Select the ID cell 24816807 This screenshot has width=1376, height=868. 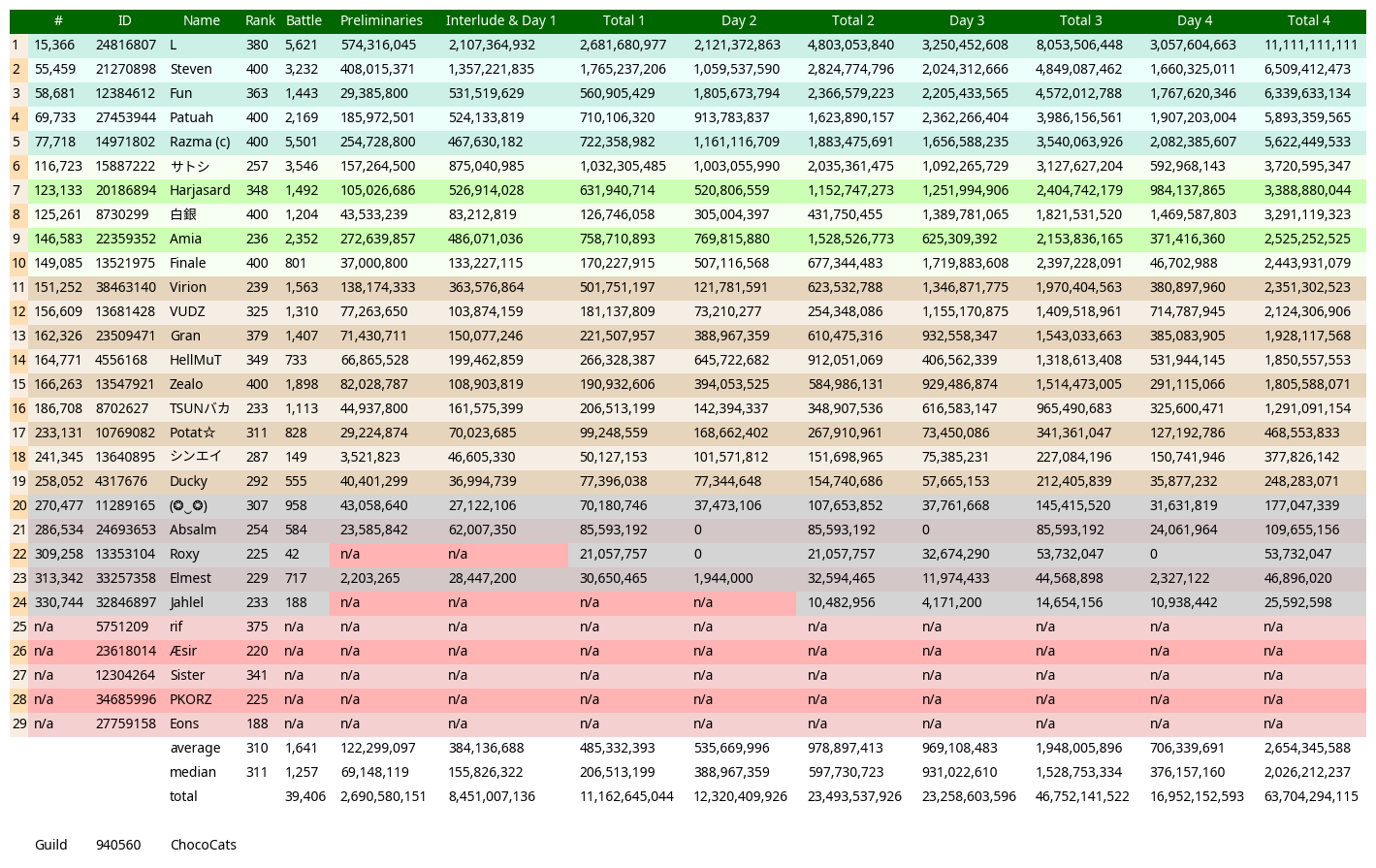[126, 45]
